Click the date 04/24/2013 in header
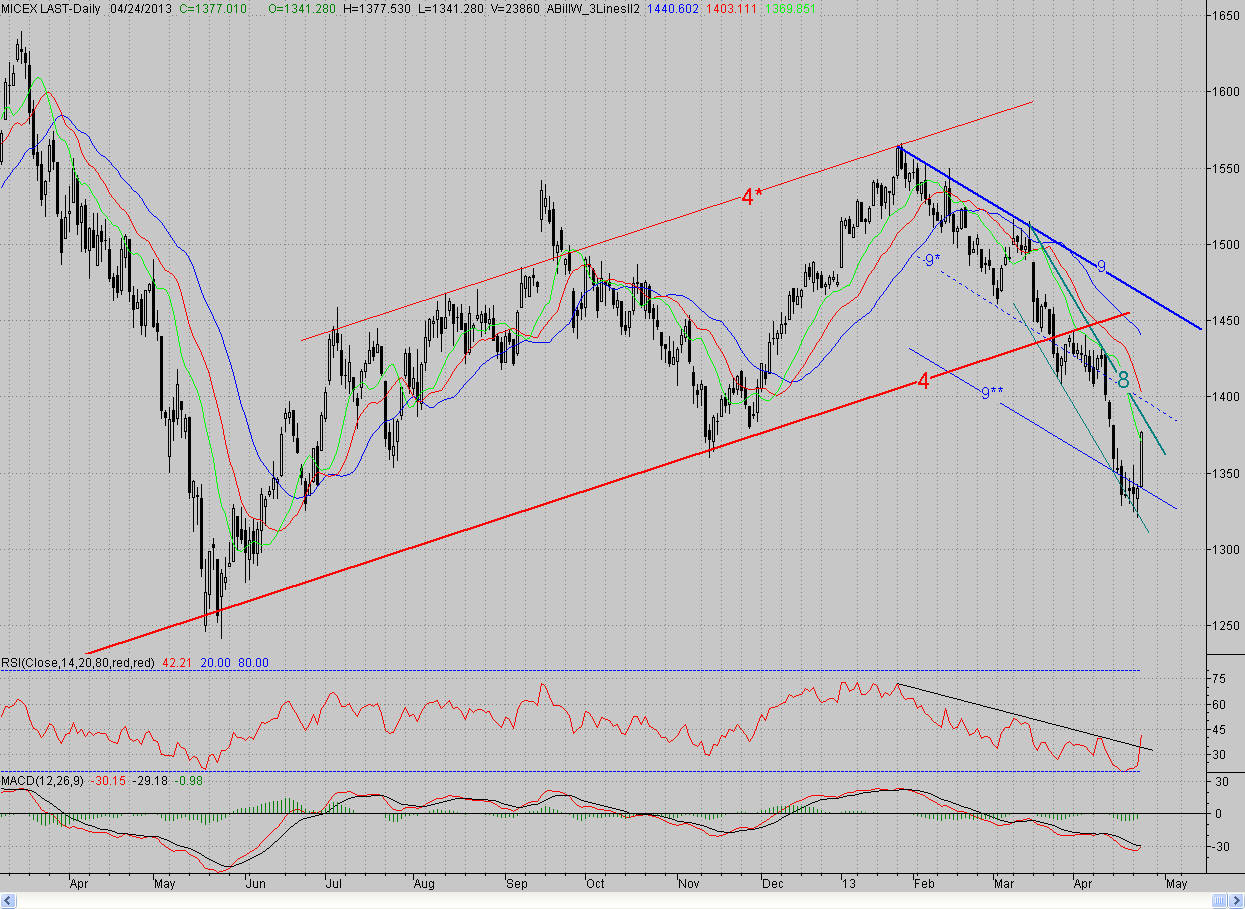The width and height of the screenshot is (1245, 909). [137, 7]
